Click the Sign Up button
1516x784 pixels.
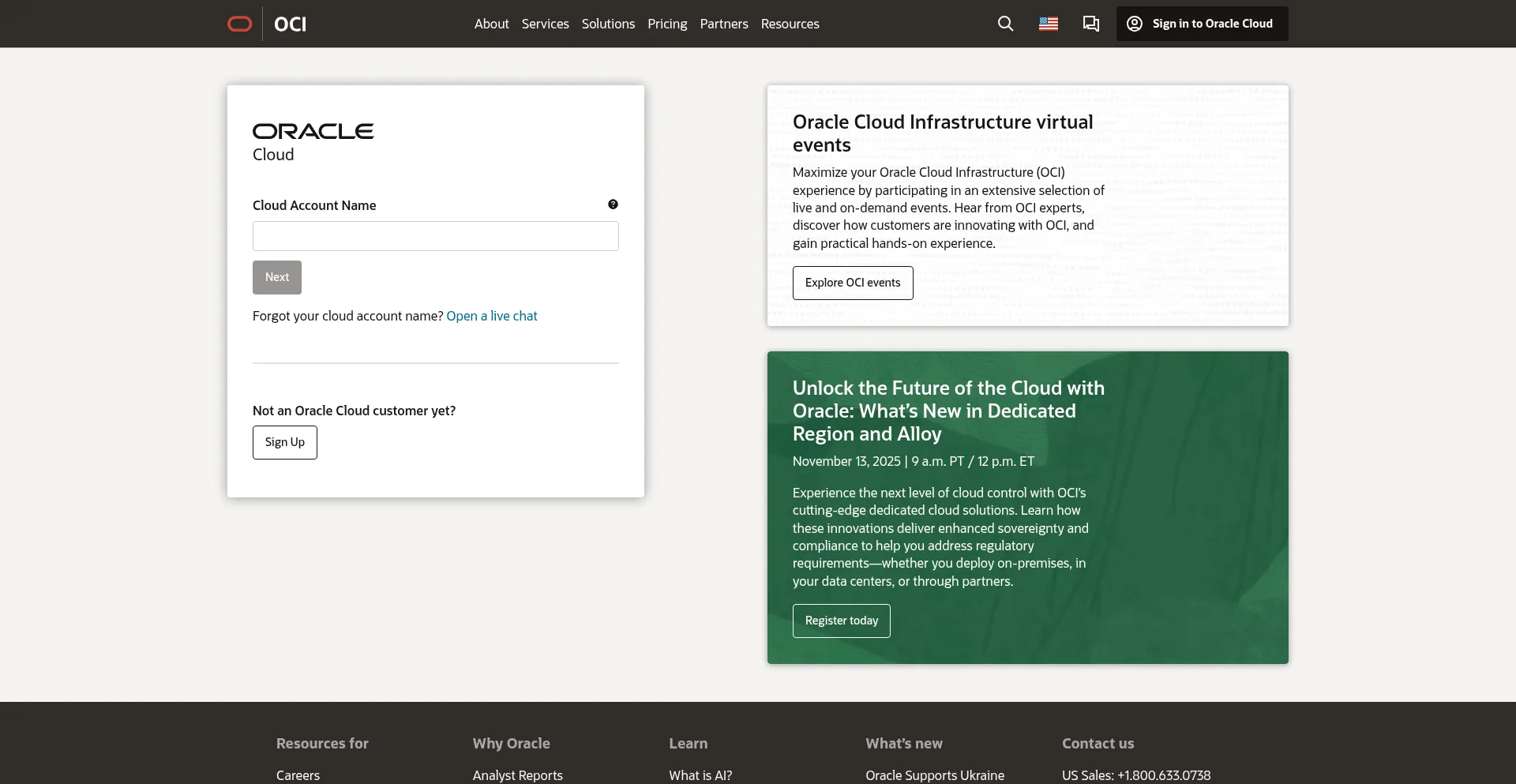click(x=284, y=442)
